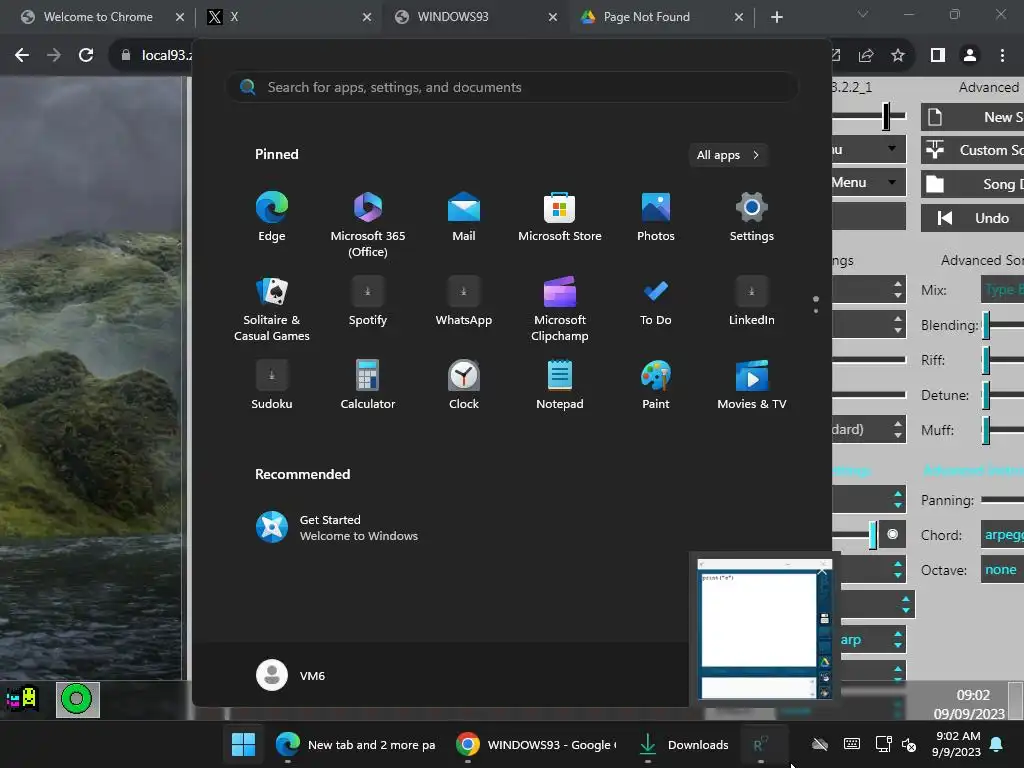Switch to Edge 'New tab and 2 more' taskbar item
The width and height of the screenshot is (1024, 768).
tap(355, 744)
